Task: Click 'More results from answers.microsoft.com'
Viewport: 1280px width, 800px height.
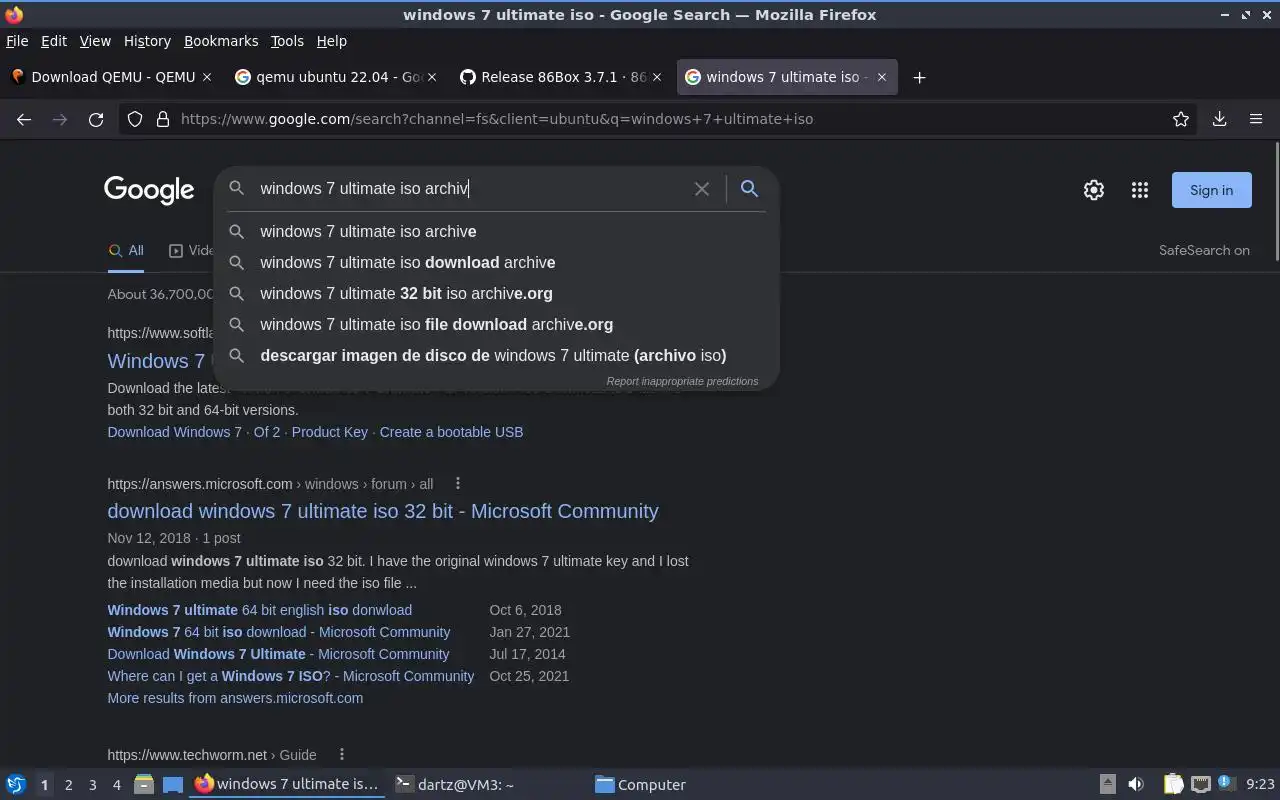Action: tap(235, 698)
